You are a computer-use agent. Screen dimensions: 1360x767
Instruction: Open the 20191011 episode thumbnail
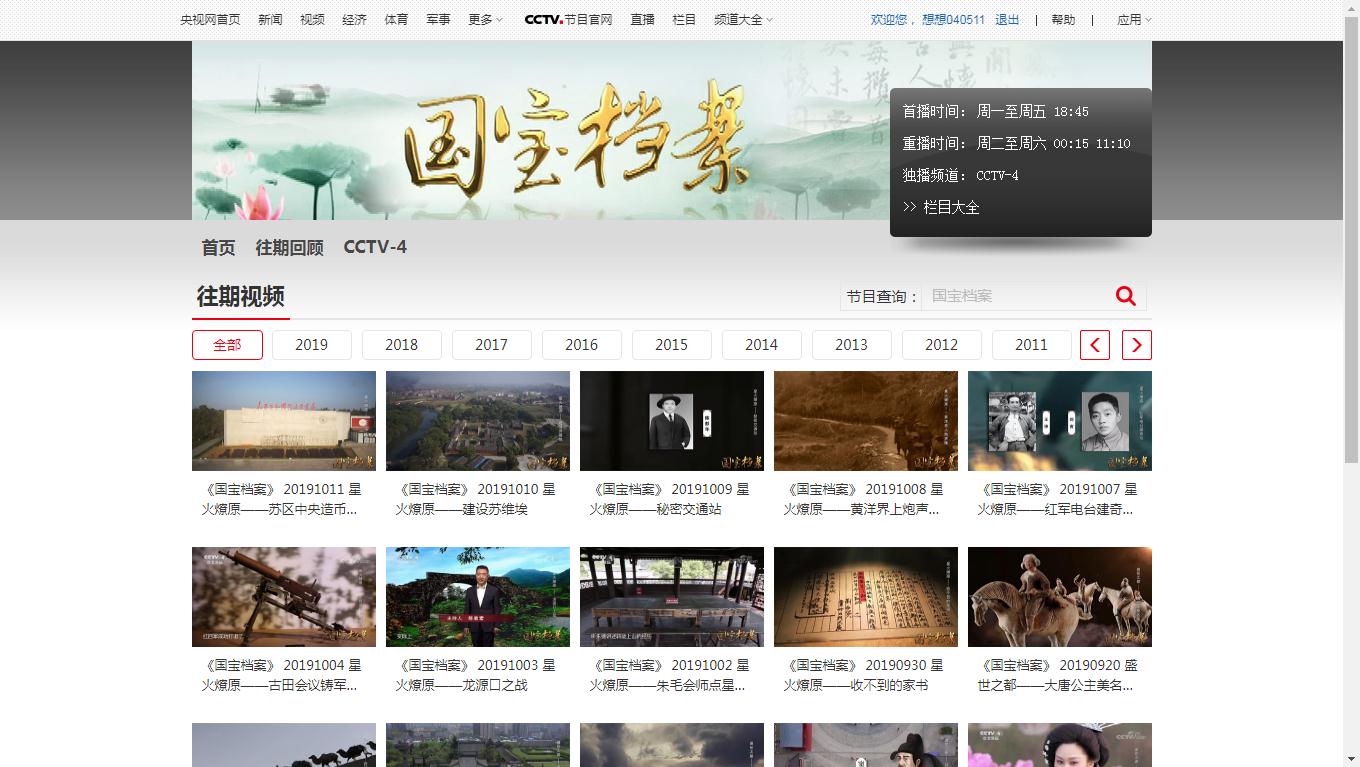(x=284, y=421)
